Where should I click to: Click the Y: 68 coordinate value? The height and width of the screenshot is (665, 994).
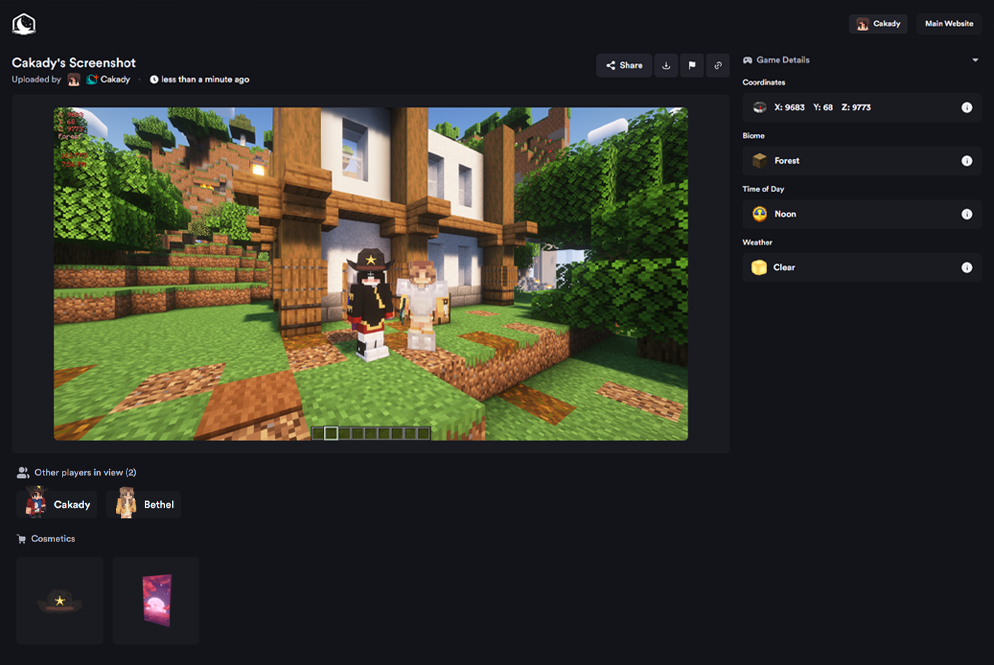[823, 107]
